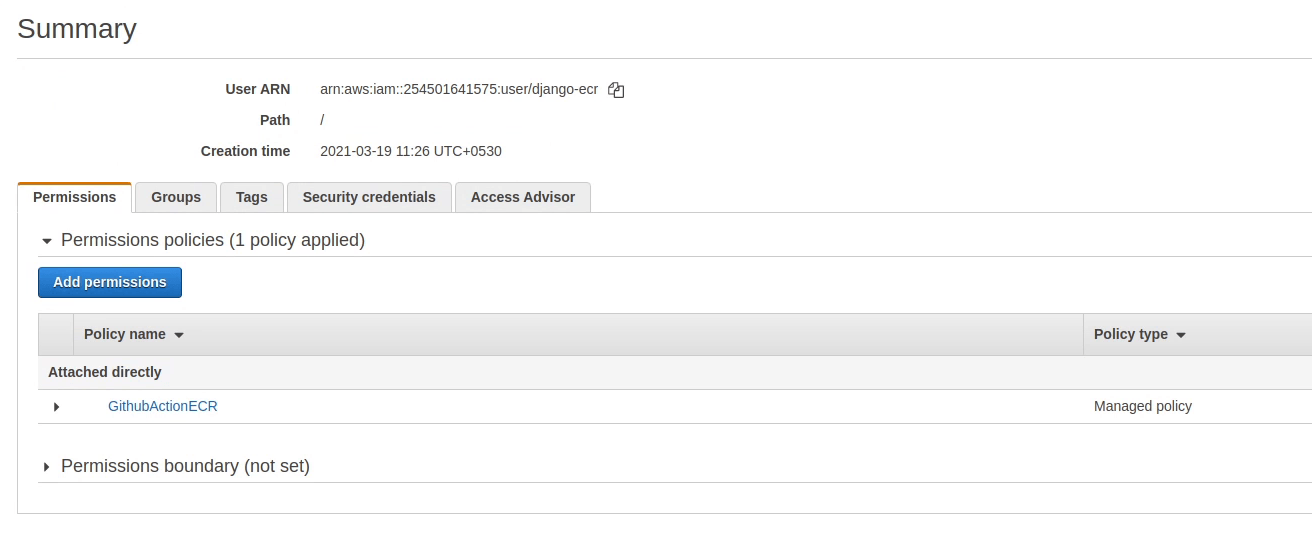
Task: Click the Policy type sort arrow
Action: click(1181, 335)
